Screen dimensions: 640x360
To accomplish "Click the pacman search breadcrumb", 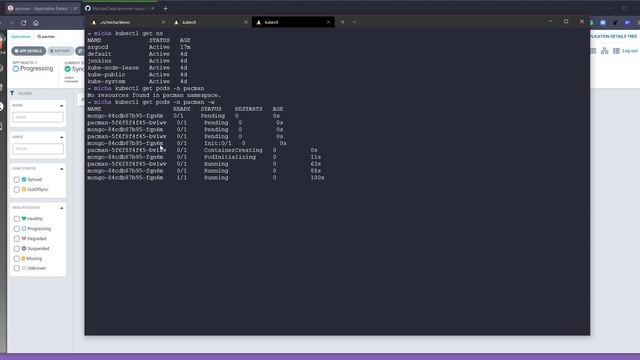I will (46, 37).
